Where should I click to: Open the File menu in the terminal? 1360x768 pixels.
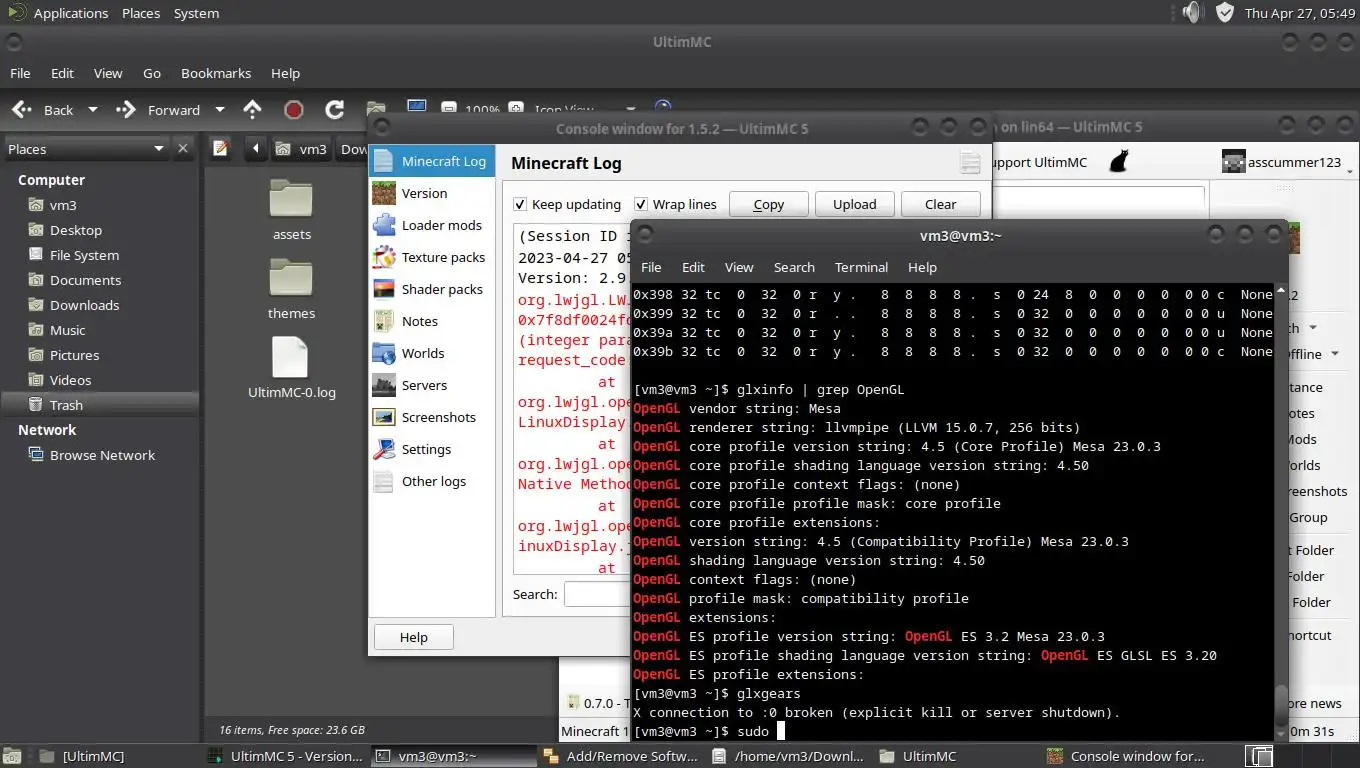pos(651,267)
